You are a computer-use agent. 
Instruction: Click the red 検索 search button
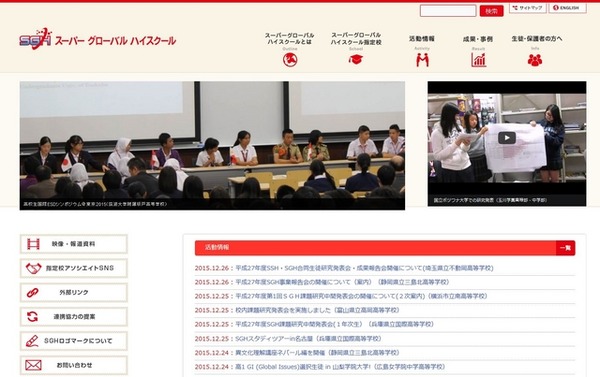[491, 11]
